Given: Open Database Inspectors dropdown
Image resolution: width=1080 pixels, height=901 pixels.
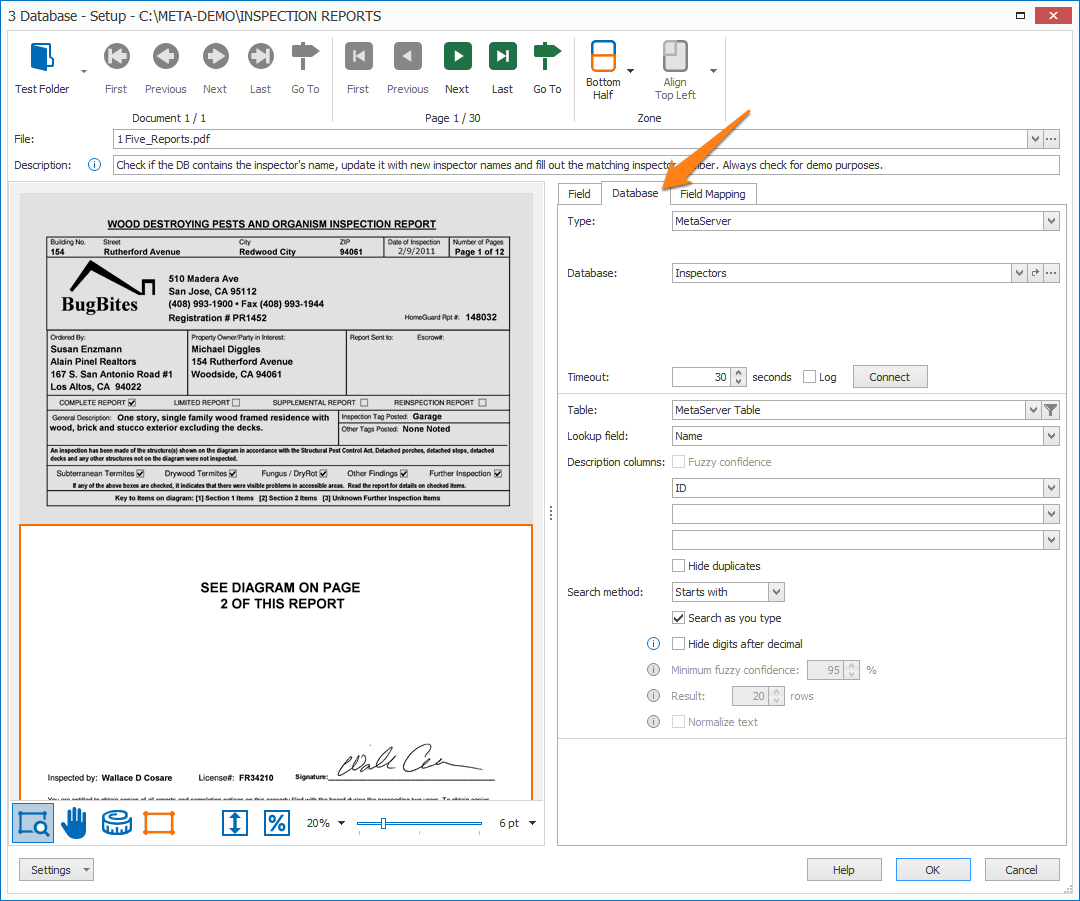Looking at the screenshot, I should click(x=1019, y=273).
